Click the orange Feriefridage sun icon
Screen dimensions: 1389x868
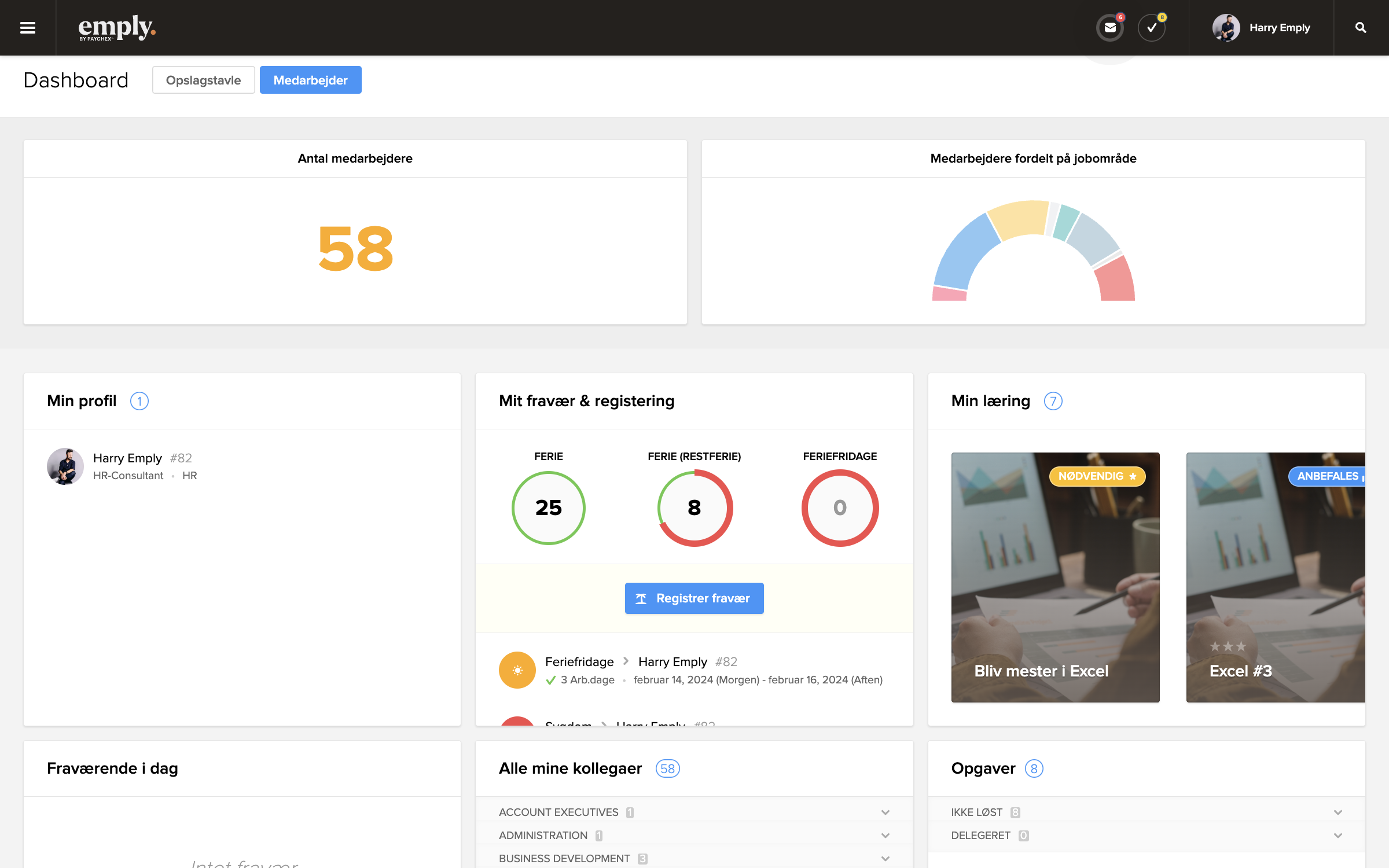pos(517,670)
